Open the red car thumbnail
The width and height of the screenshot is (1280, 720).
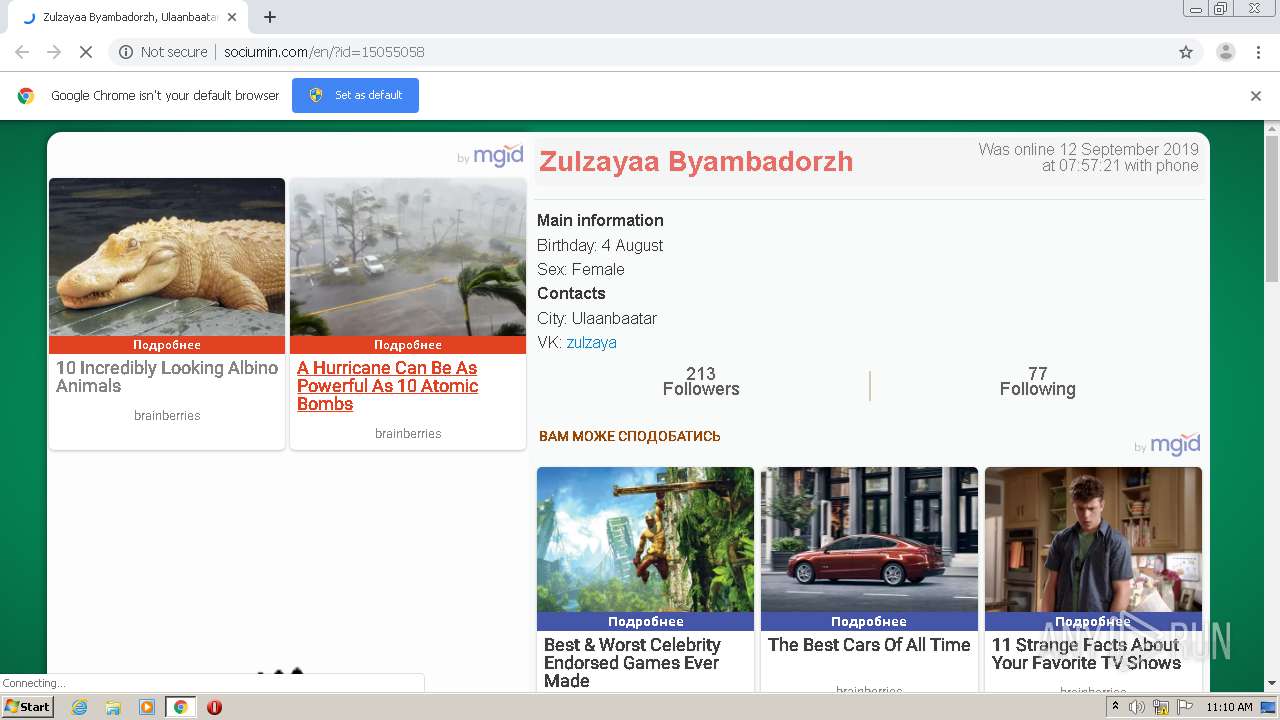[869, 540]
